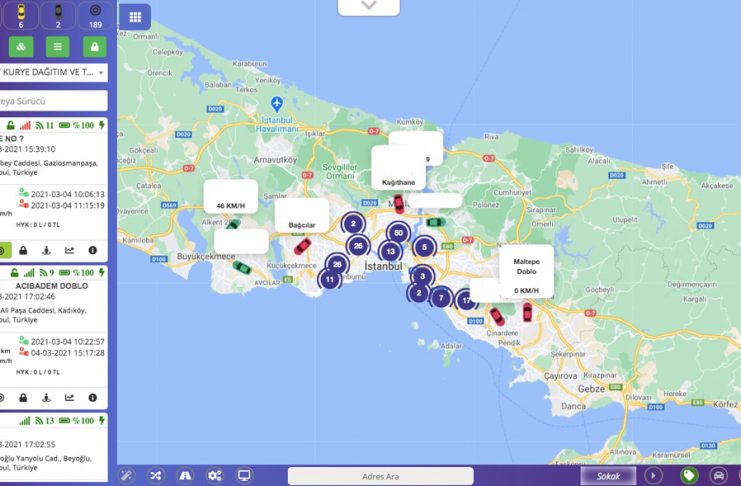The image size is (741, 486).
Task: Select the timestamp 2021-03-04 11:15:19
Action: pos(68,206)
